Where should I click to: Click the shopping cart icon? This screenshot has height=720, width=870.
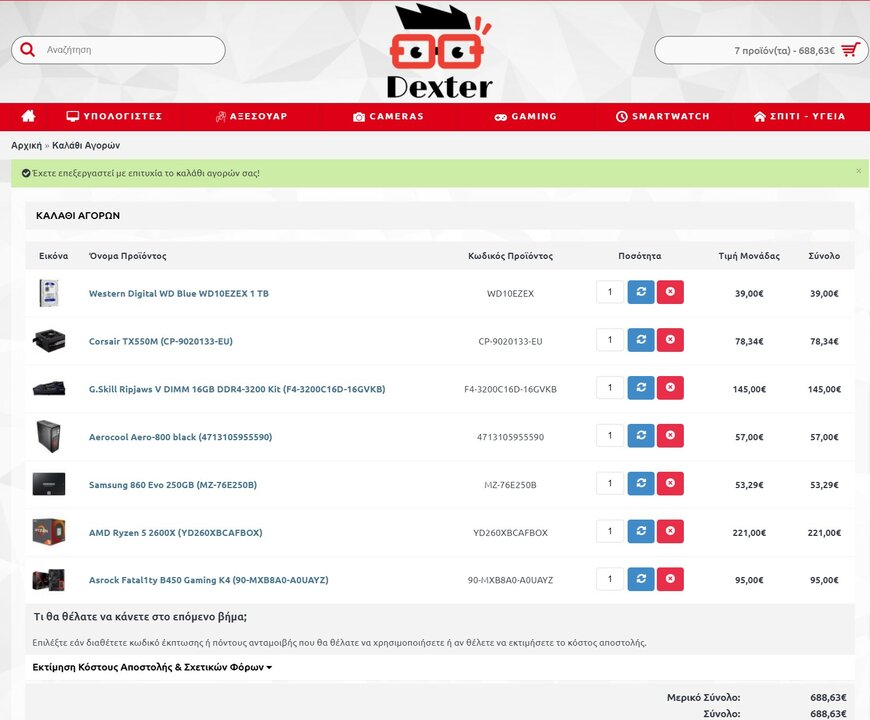point(850,50)
